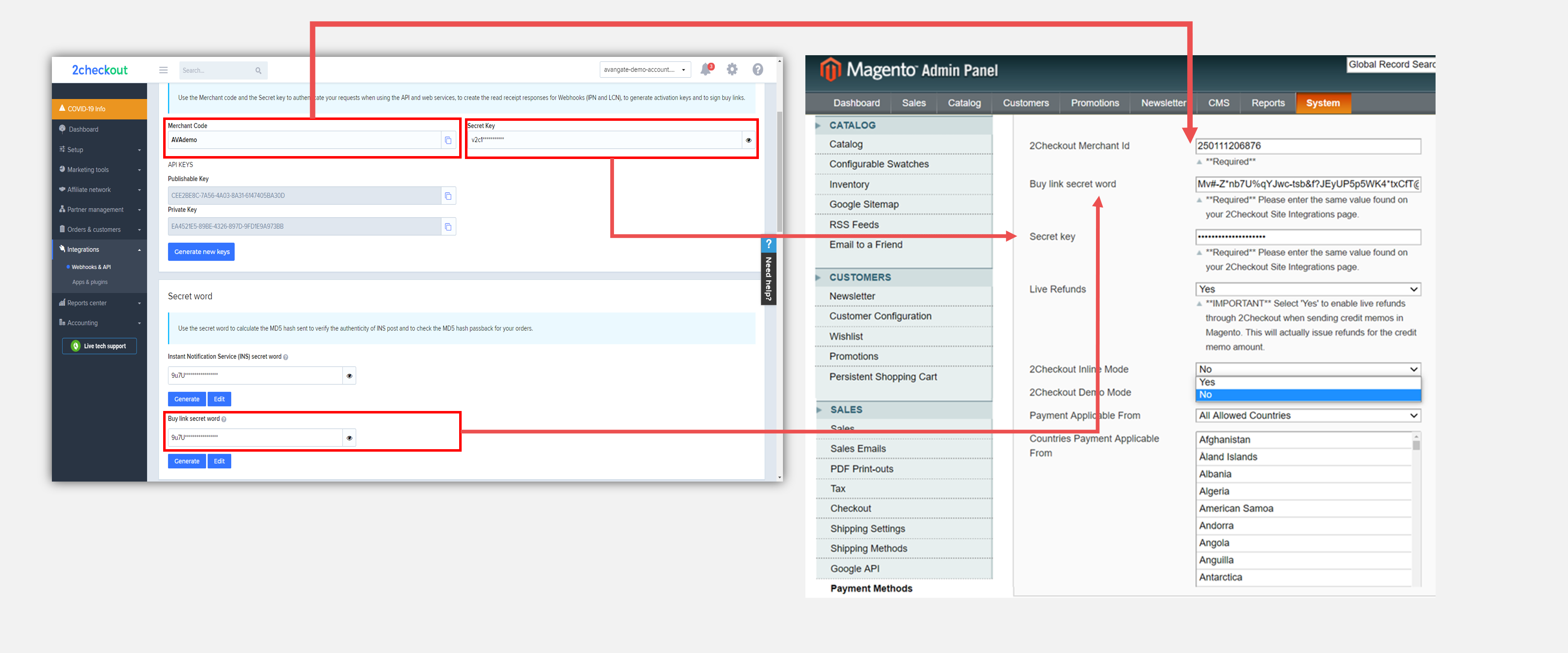Open the settings gear in 2checkout header
Screen dimensions: 1568x653
coord(732,69)
